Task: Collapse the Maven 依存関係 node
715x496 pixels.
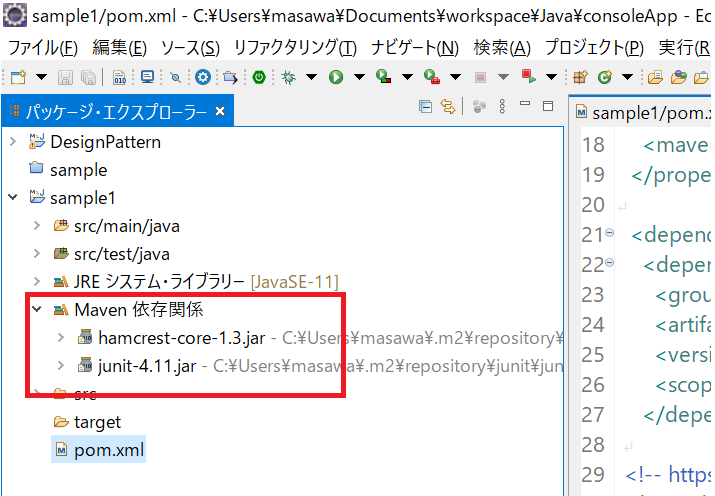Action: [x=37, y=310]
